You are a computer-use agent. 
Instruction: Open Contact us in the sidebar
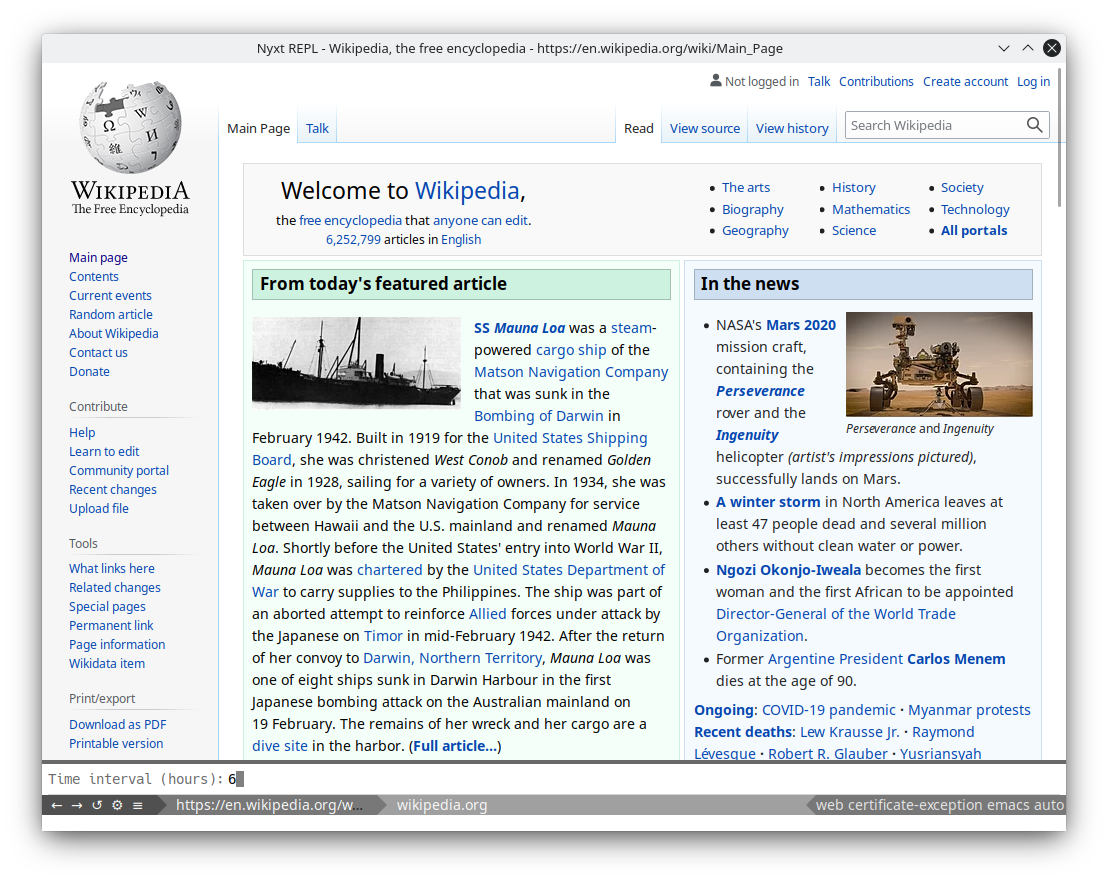point(98,353)
